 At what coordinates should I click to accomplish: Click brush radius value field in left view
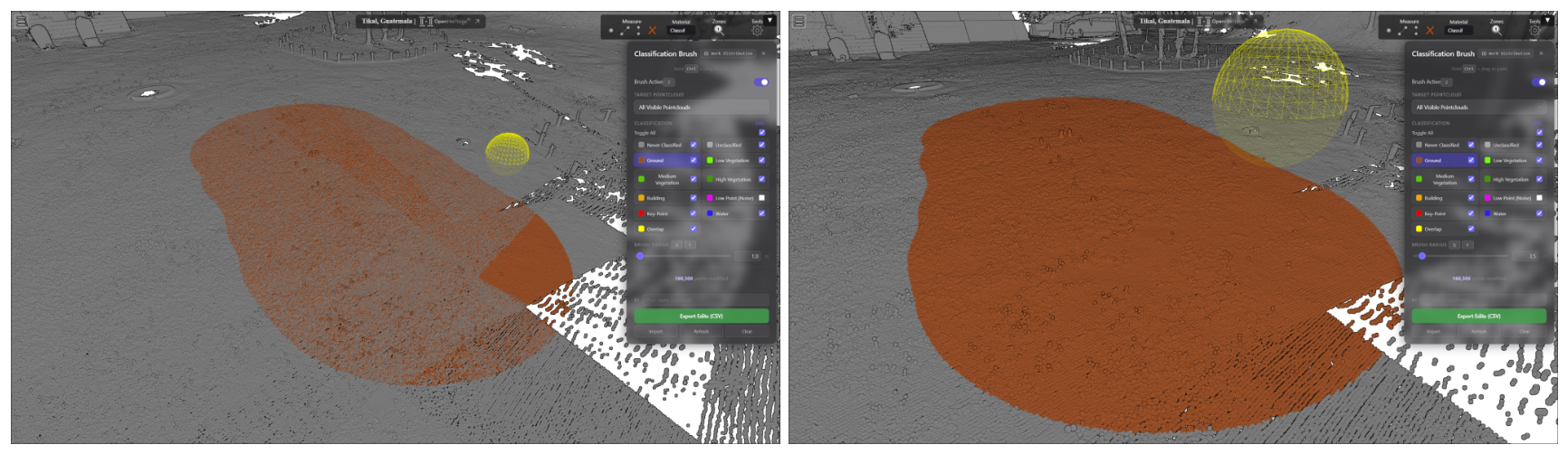[748, 256]
